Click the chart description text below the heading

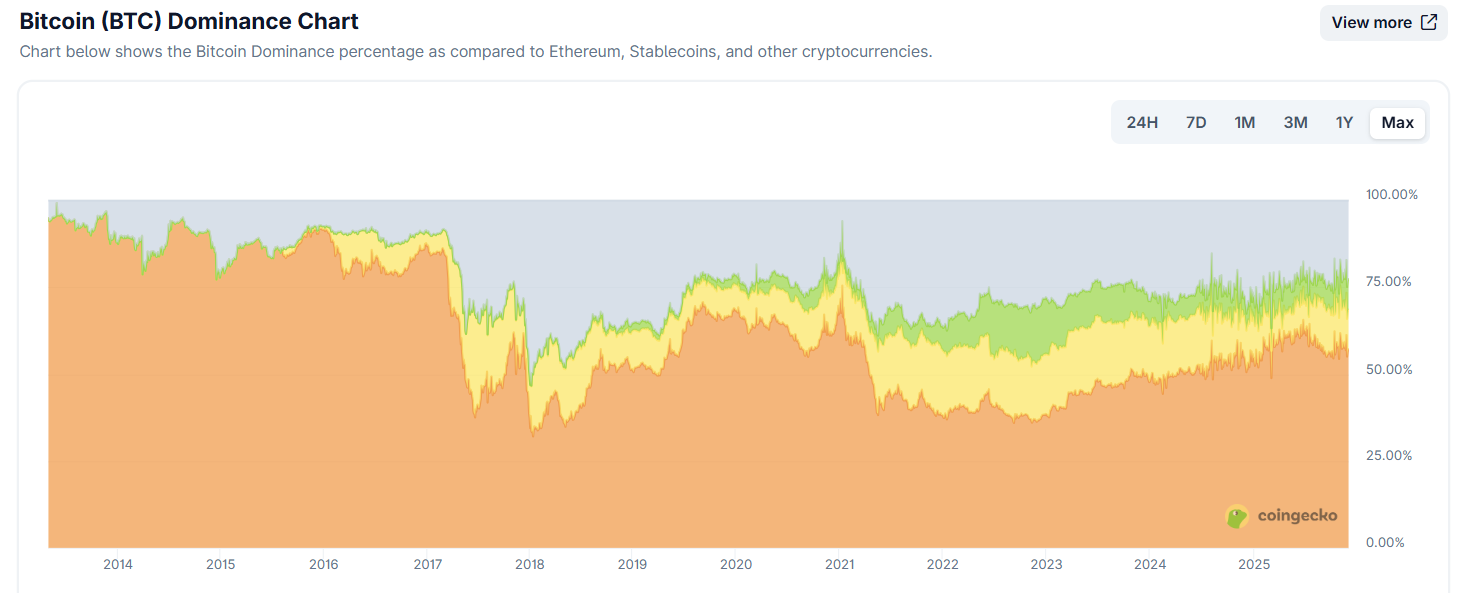pyautogui.click(x=475, y=51)
